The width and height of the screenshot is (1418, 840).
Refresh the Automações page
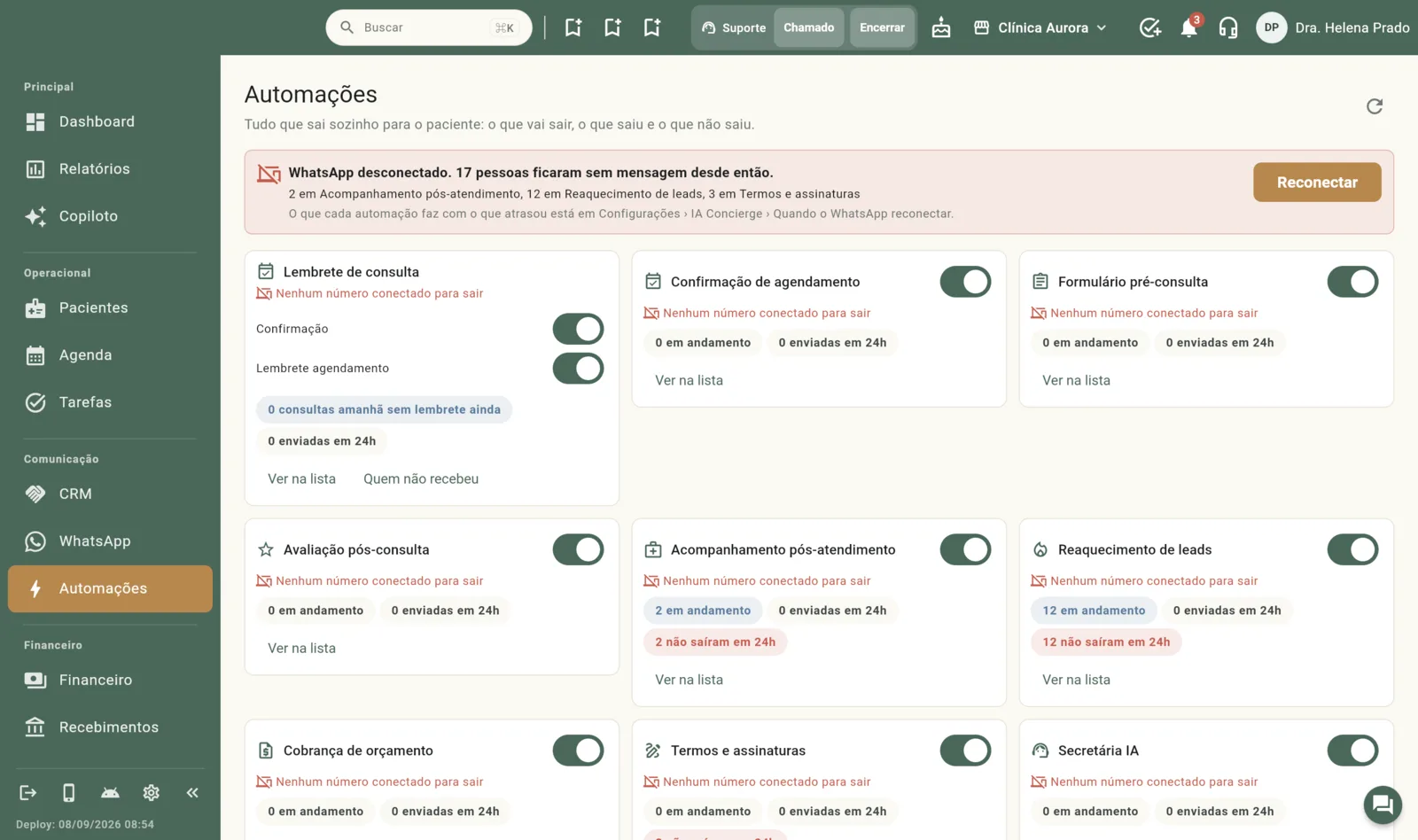[1375, 106]
